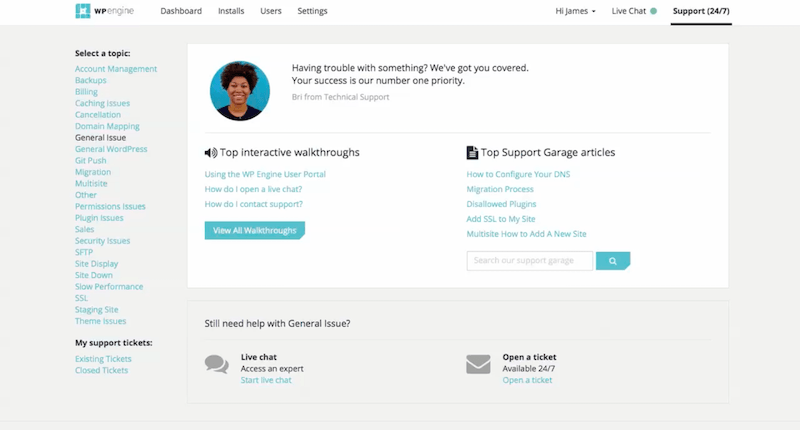This screenshot has width=800, height=430.
Task: Click the document icon beside Support Garage articles
Action: [x=472, y=153]
